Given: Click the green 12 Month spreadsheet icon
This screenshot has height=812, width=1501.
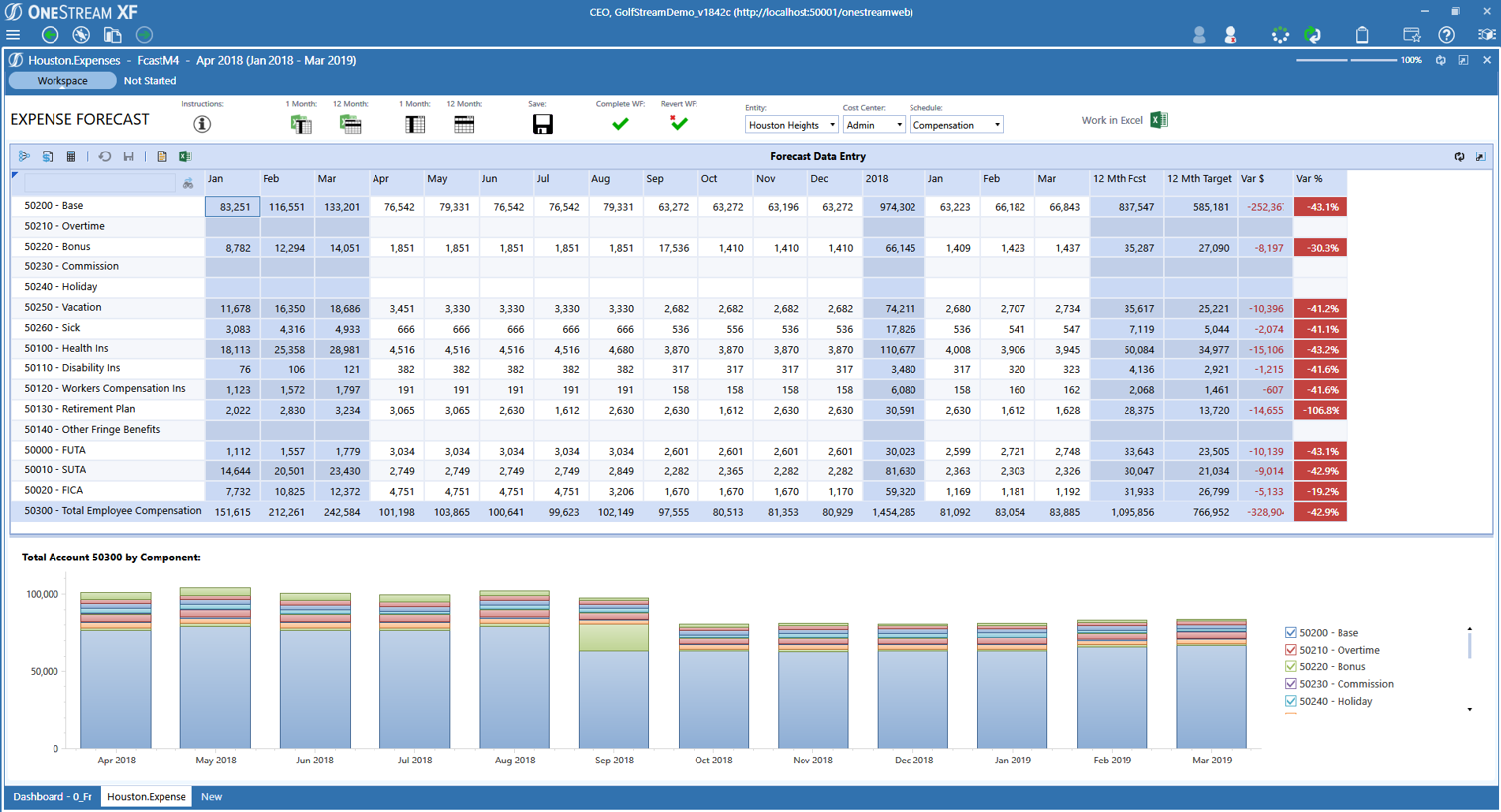Looking at the screenshot, I should click(351, 124).
